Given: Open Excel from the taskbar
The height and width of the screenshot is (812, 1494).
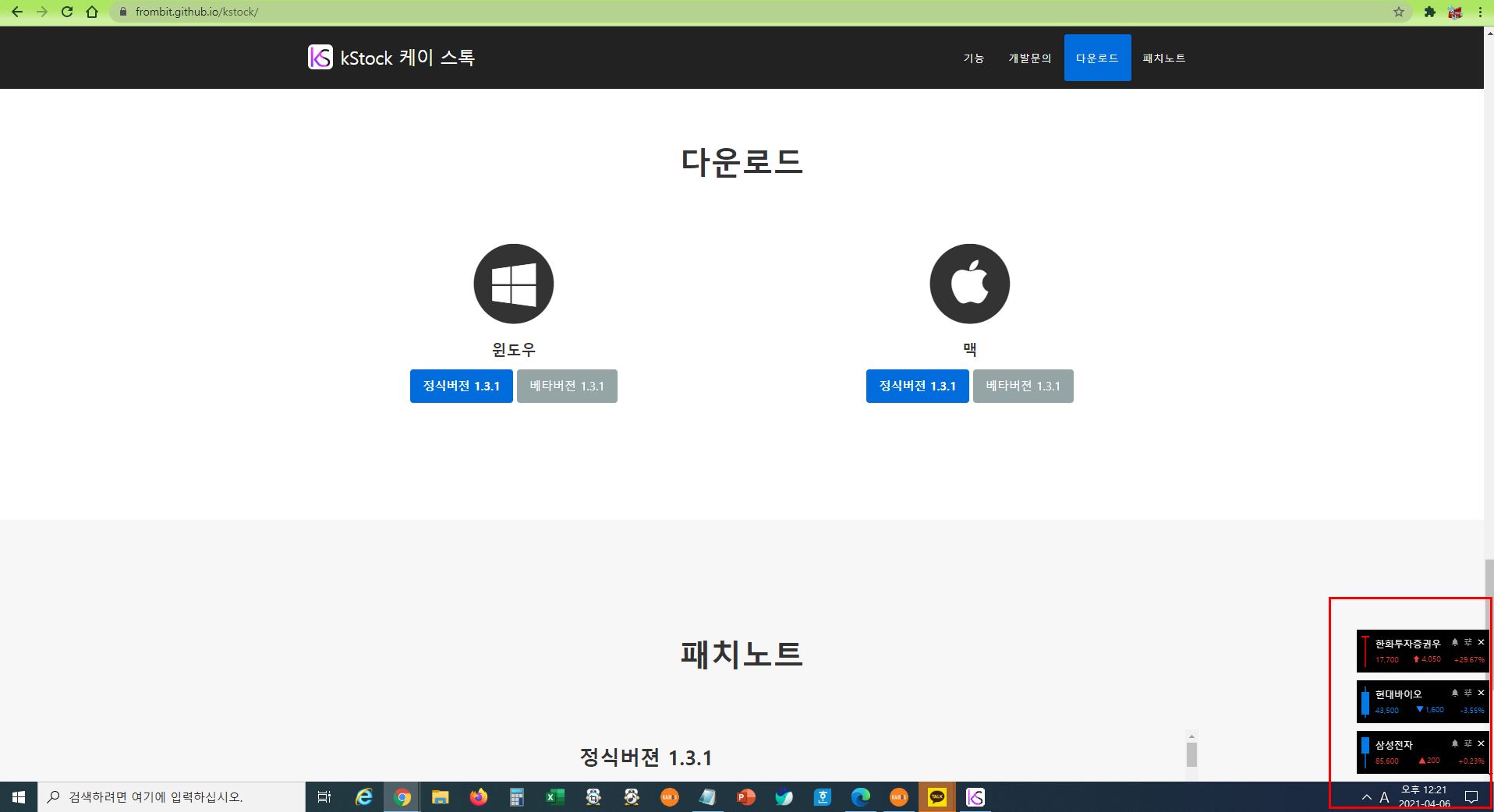Looking at the screenshot, I should click(x=554, y=797).
